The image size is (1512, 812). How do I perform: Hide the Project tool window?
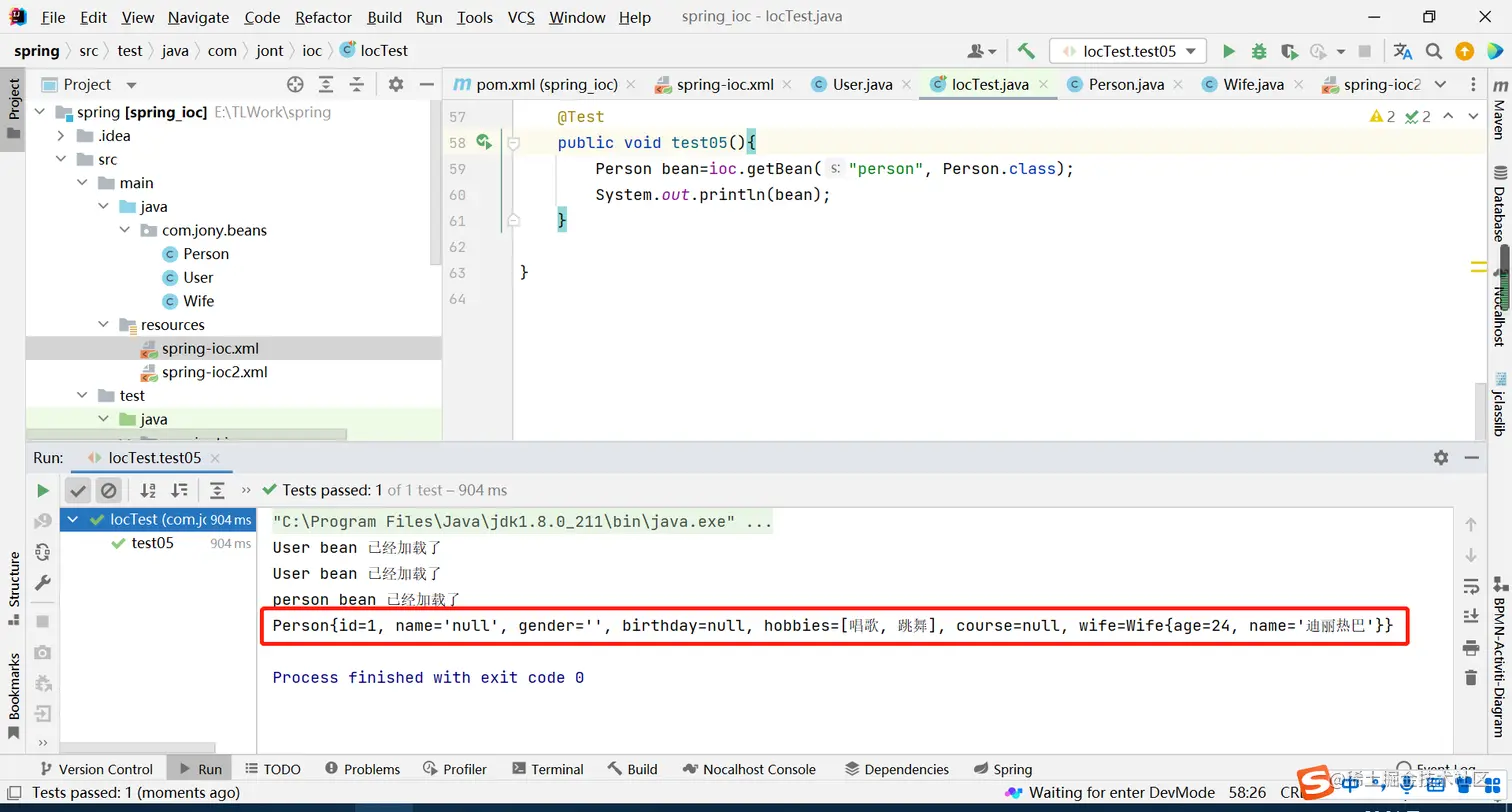click(427, 85)
